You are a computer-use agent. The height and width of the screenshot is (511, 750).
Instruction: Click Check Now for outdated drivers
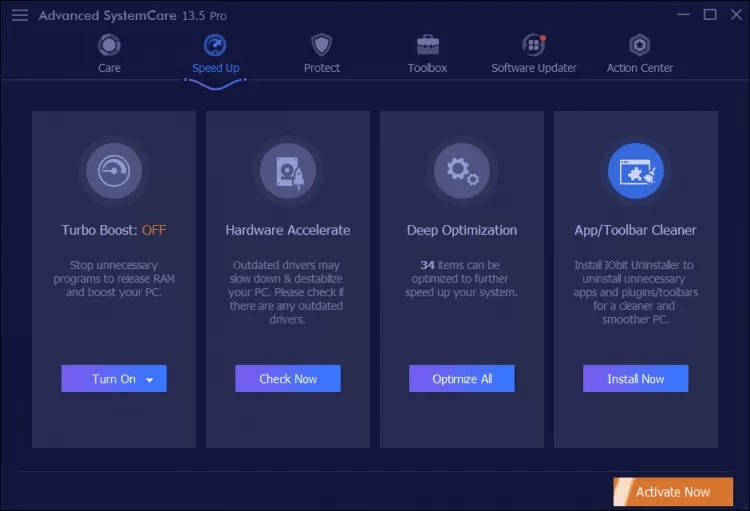(288, 378)
